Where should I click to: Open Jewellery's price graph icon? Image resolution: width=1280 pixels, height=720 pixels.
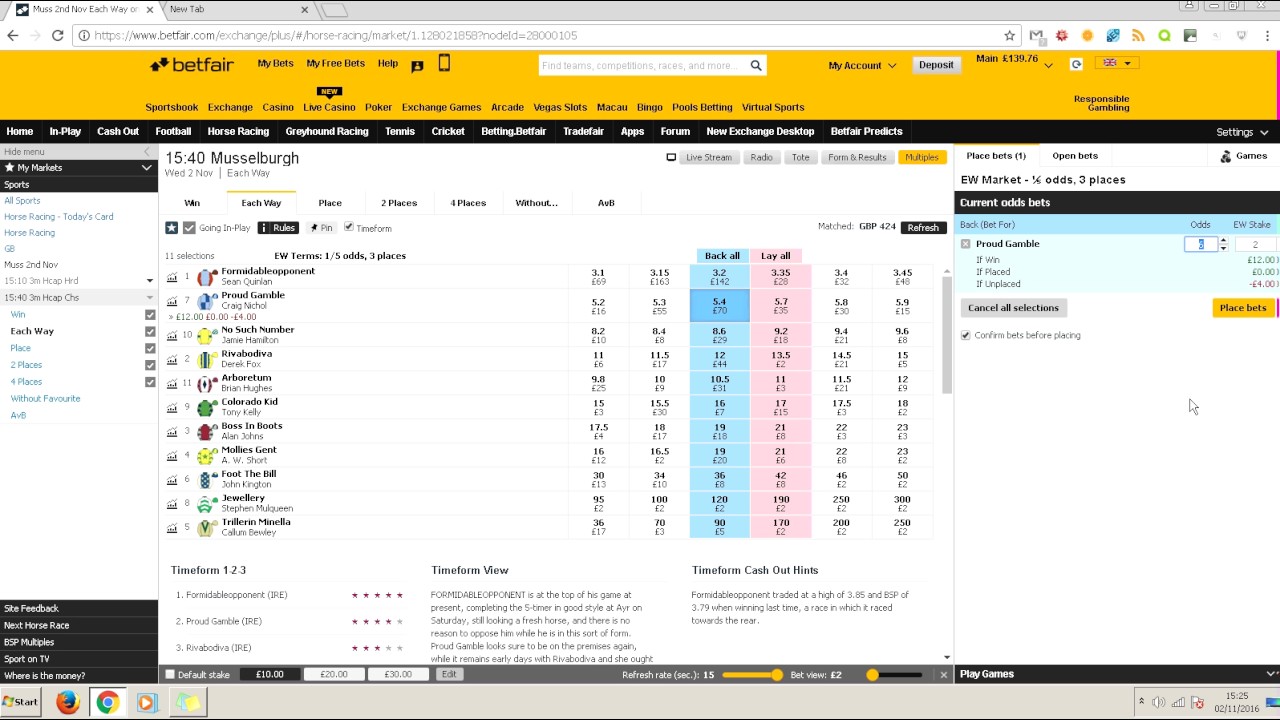tap(171, 504)
